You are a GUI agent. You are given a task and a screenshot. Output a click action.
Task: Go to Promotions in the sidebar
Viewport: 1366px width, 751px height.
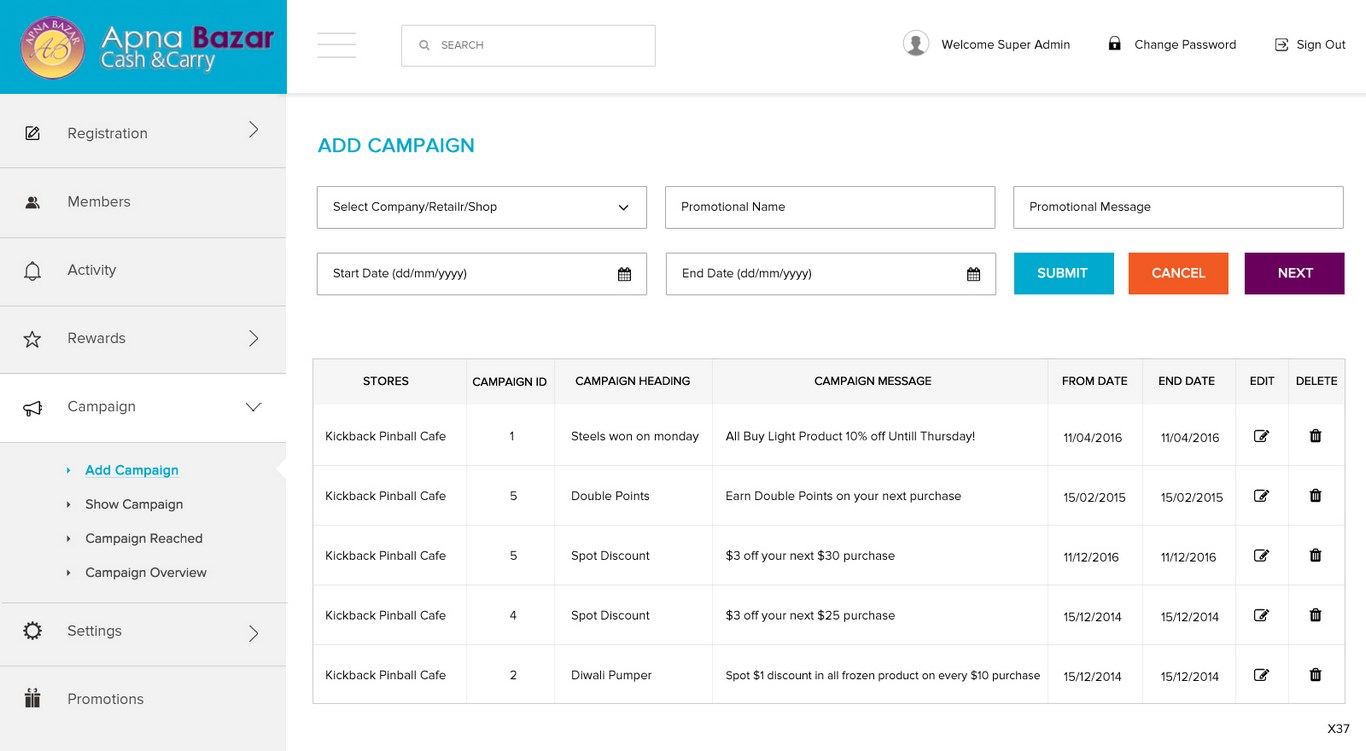[x=105, y=699]
